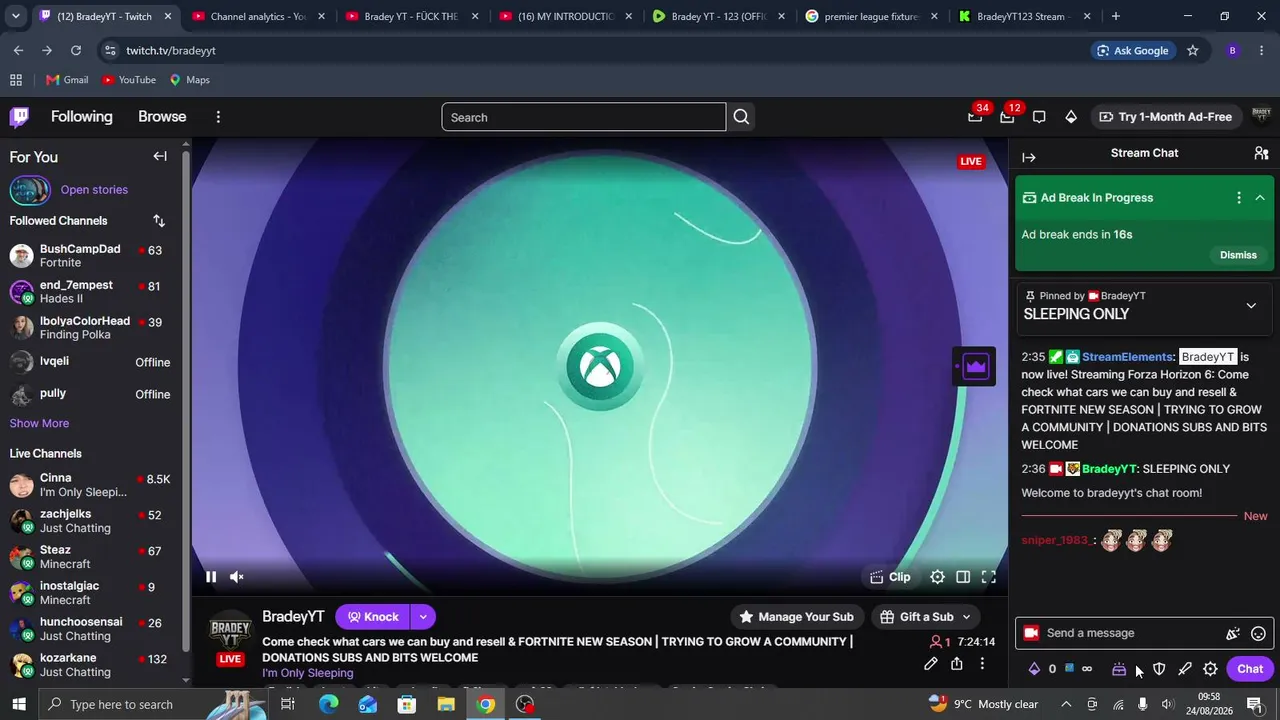The width and height of the screenshot is (1280, 720).
Task: Open video player settings gear
Action: tap(937, 577)
